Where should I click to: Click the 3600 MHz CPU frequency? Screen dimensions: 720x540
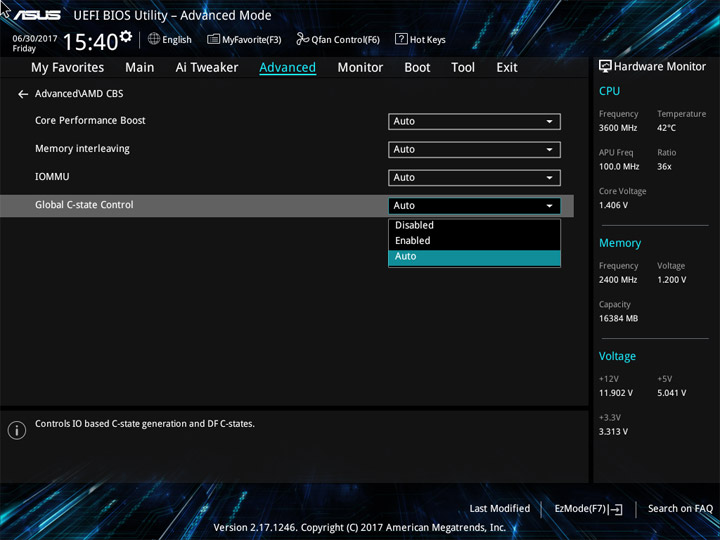tap(618, 128)
